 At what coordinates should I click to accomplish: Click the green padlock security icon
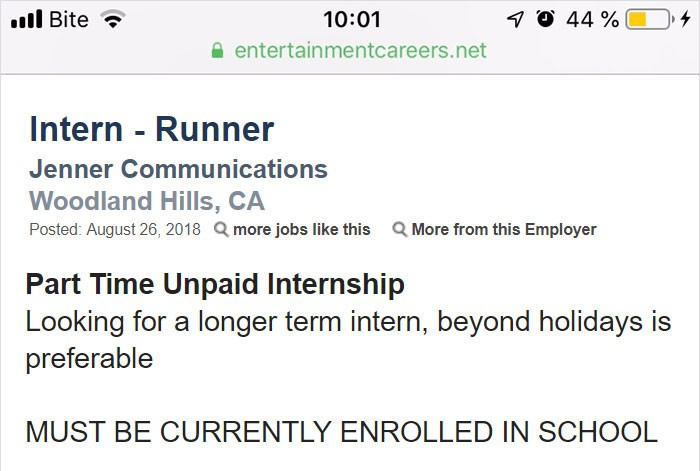coord(218,50)
